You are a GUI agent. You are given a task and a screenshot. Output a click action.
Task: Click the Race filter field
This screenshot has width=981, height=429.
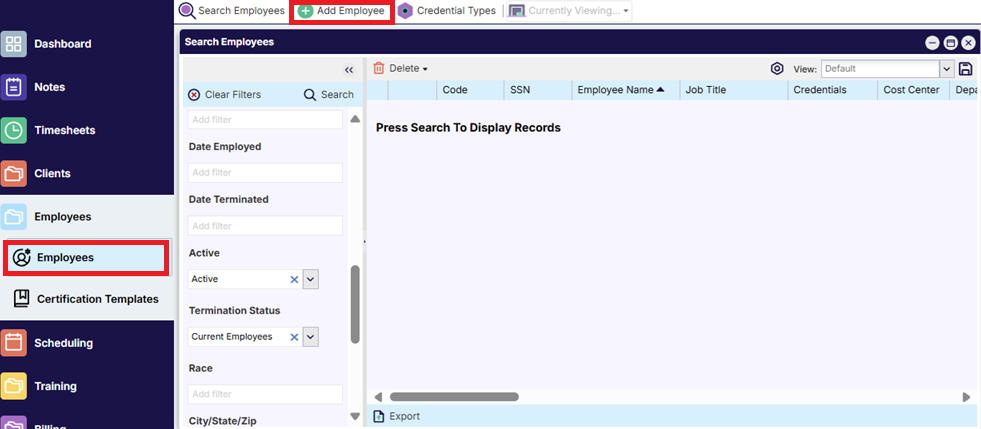(265, 395)
